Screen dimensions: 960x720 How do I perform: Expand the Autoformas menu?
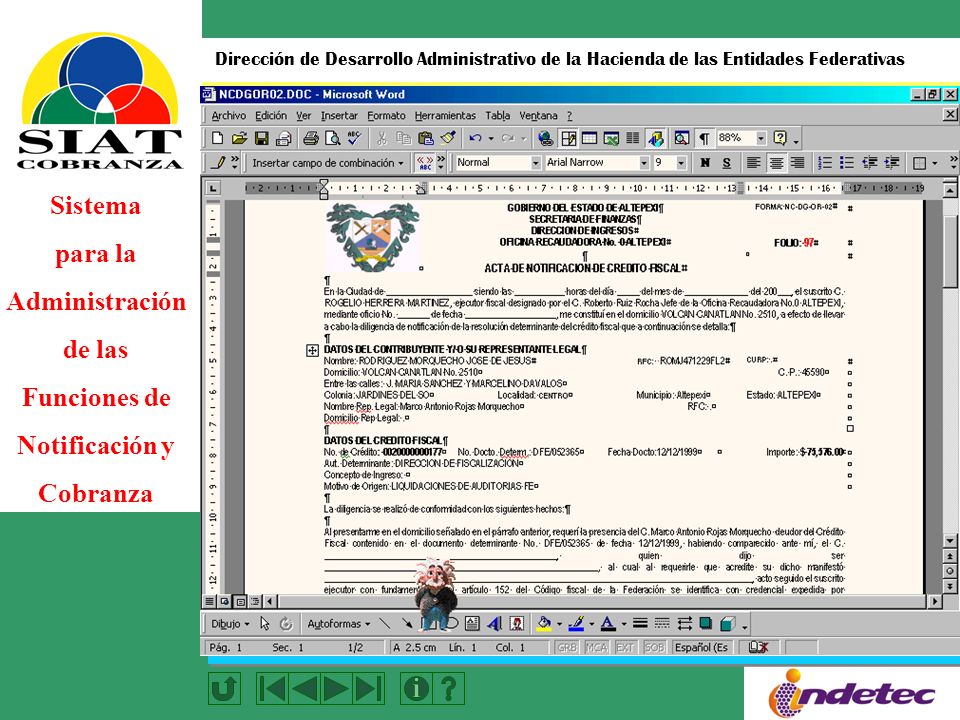coord(339,624)
